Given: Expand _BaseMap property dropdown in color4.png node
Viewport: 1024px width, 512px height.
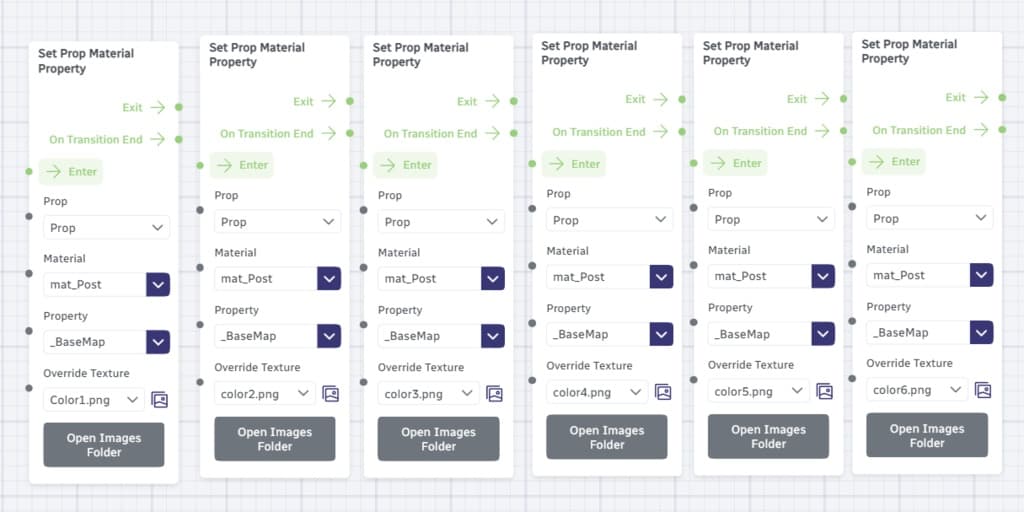Looking at the screenshot, I should click(x=661, y=334).
